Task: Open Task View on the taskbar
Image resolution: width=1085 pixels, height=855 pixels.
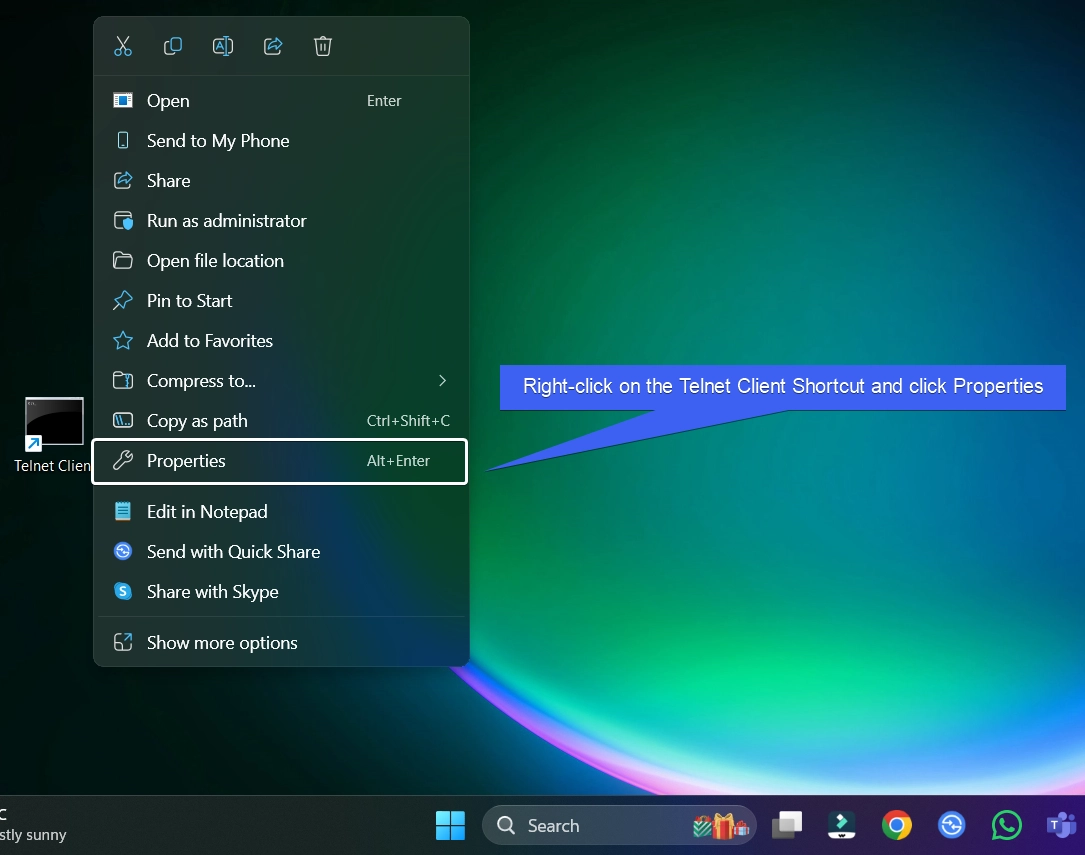Action: pos(787,826)
